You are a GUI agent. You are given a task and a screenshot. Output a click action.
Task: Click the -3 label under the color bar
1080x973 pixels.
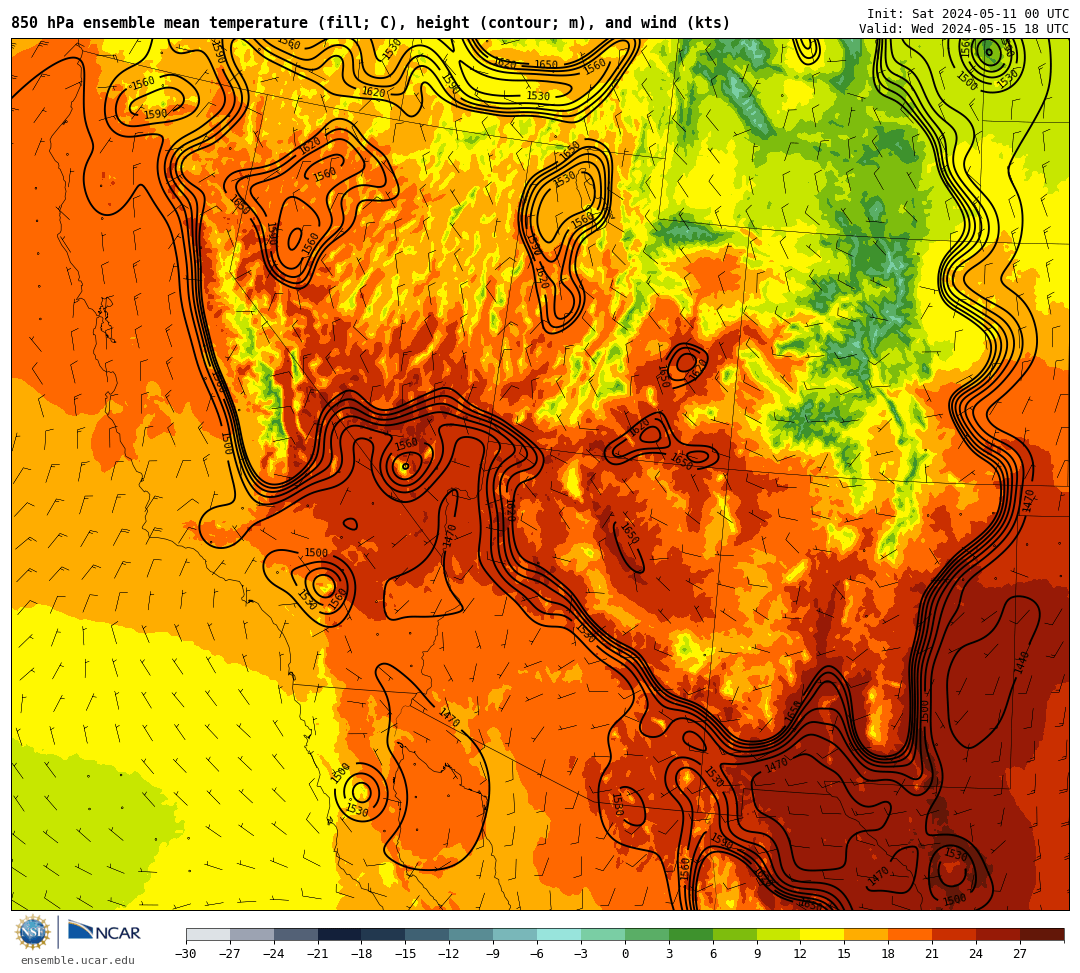pyautogui.click(x=581, y=954)
